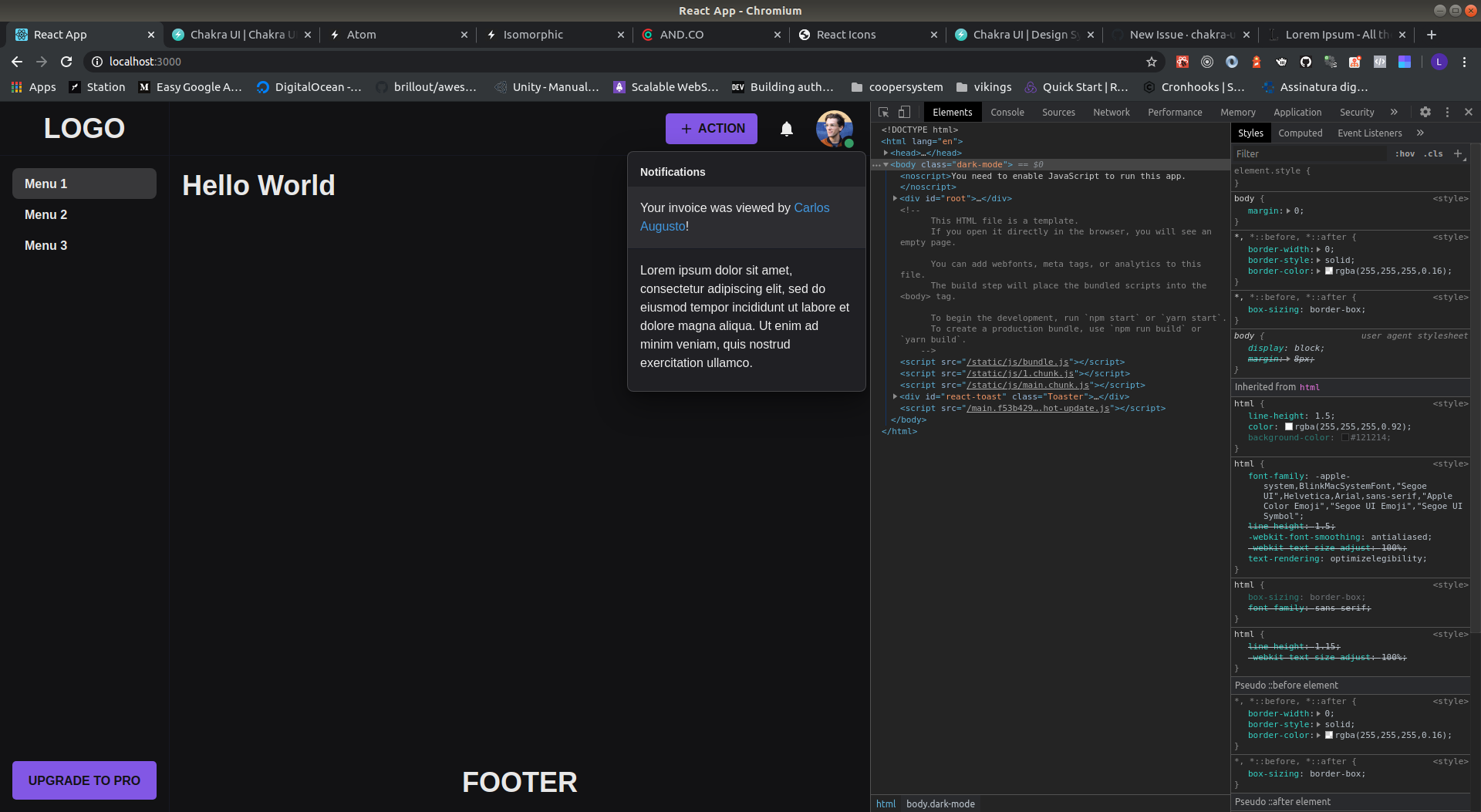Click the DevTools inspect element picker icon
This screenshot has width=1481, height=812.
click(x=884, y=112)
